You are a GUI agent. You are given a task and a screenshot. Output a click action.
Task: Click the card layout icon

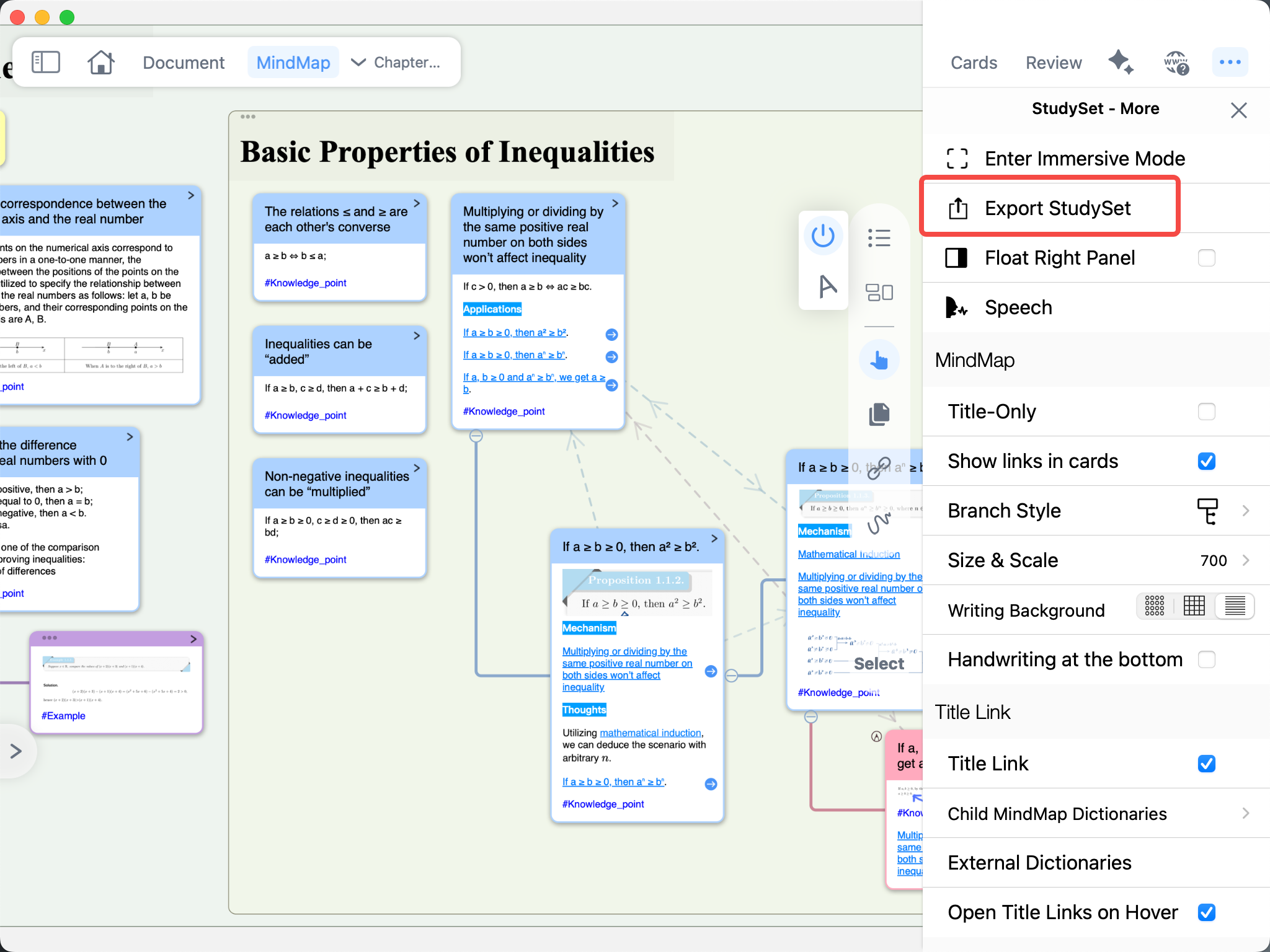click(879, 292)
